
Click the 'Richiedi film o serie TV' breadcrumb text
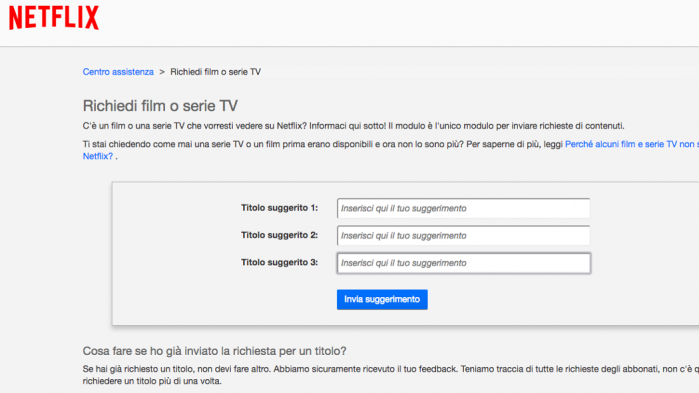(x=215, y=72)
